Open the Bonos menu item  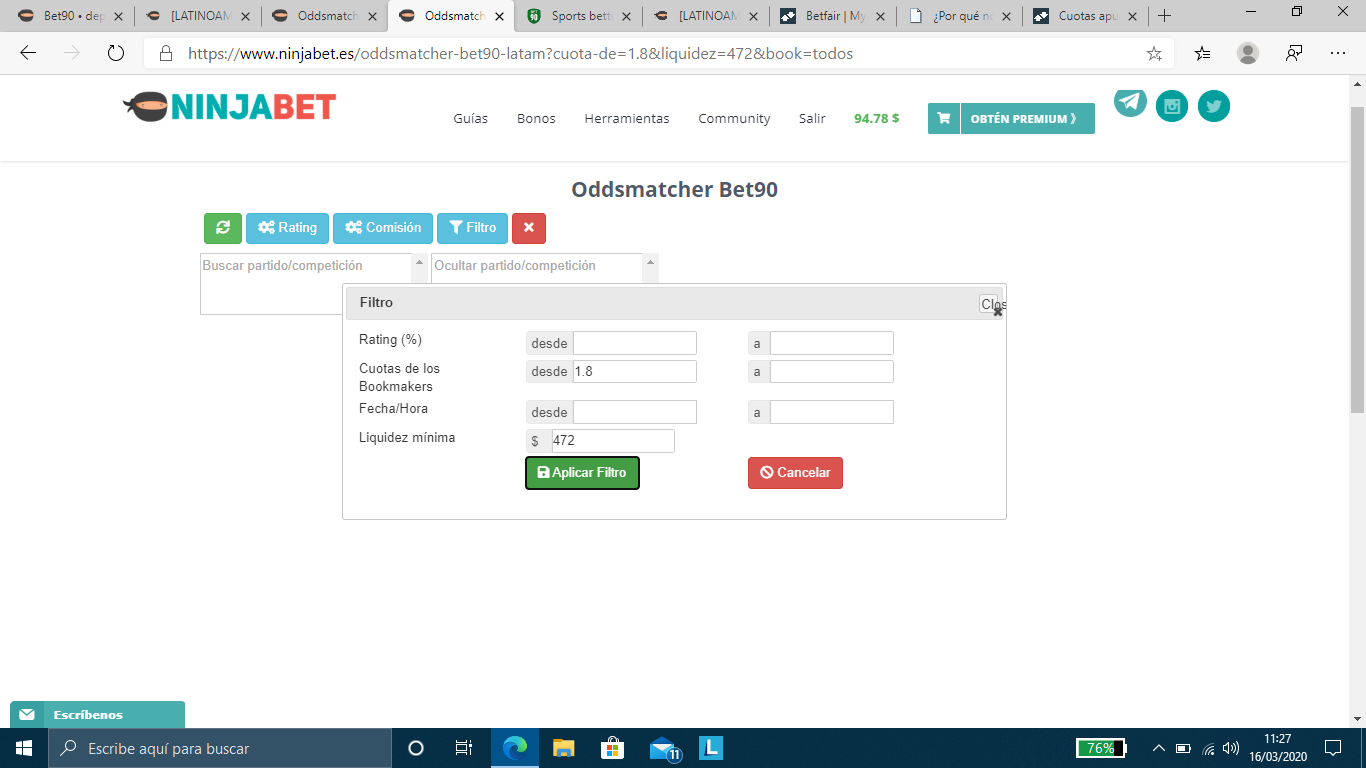[536, 118]
